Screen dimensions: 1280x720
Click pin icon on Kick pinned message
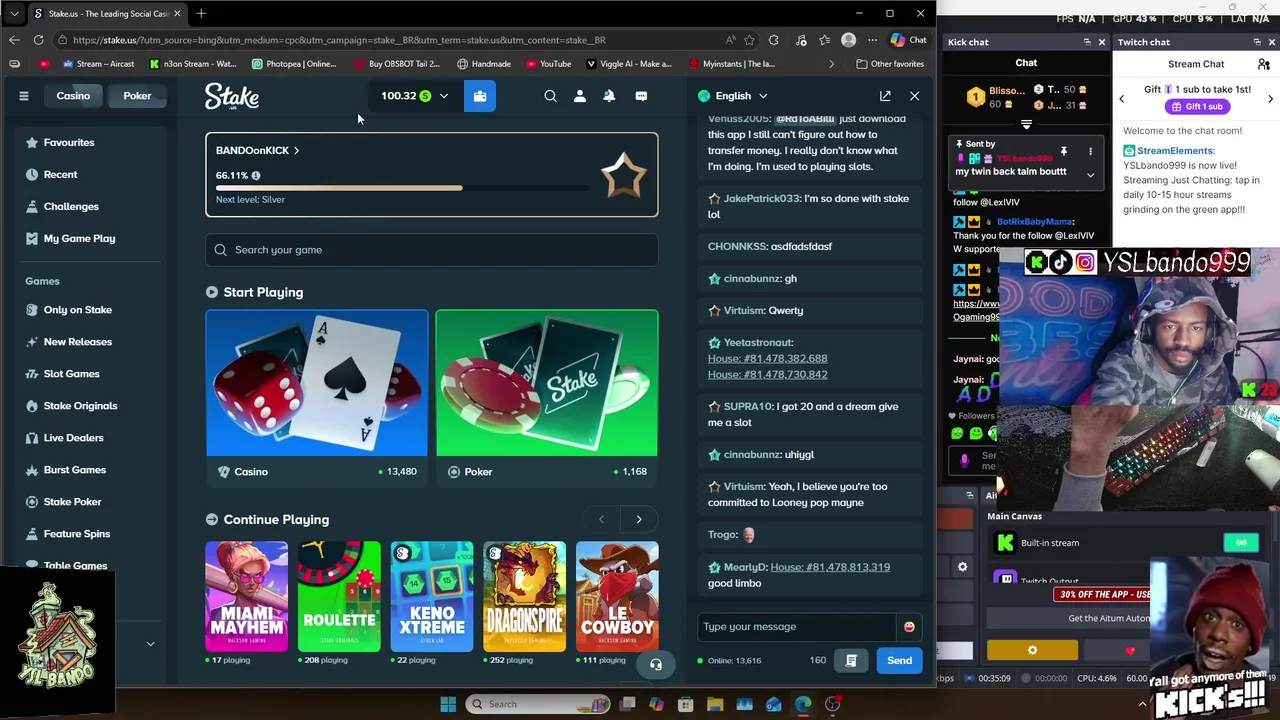tap(1064, 151)
